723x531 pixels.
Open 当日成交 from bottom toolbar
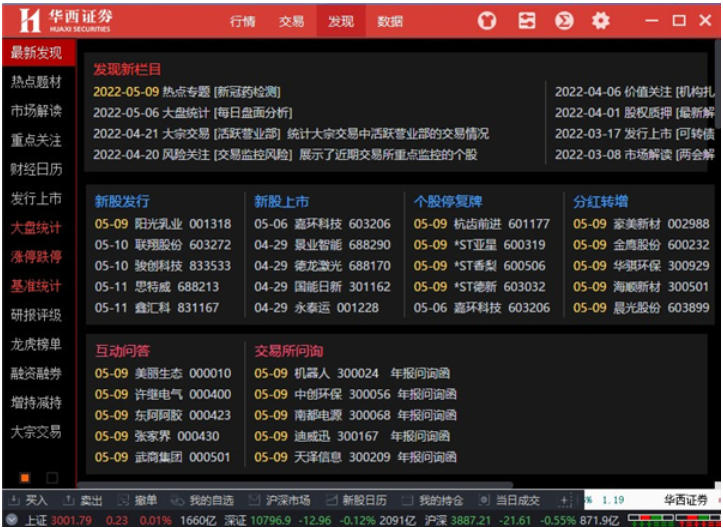click(510, 500)
